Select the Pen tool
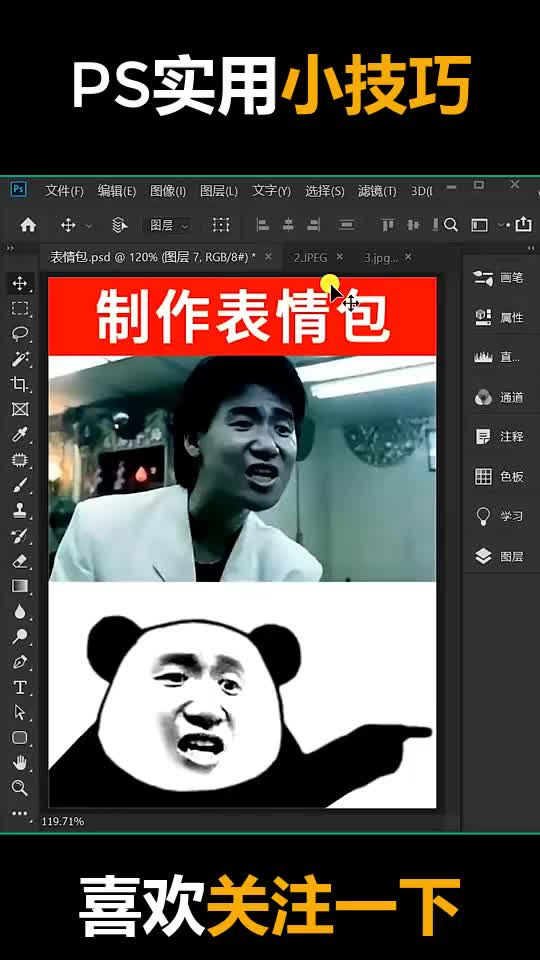Screen dimensions: 540x960 point(20,662)
